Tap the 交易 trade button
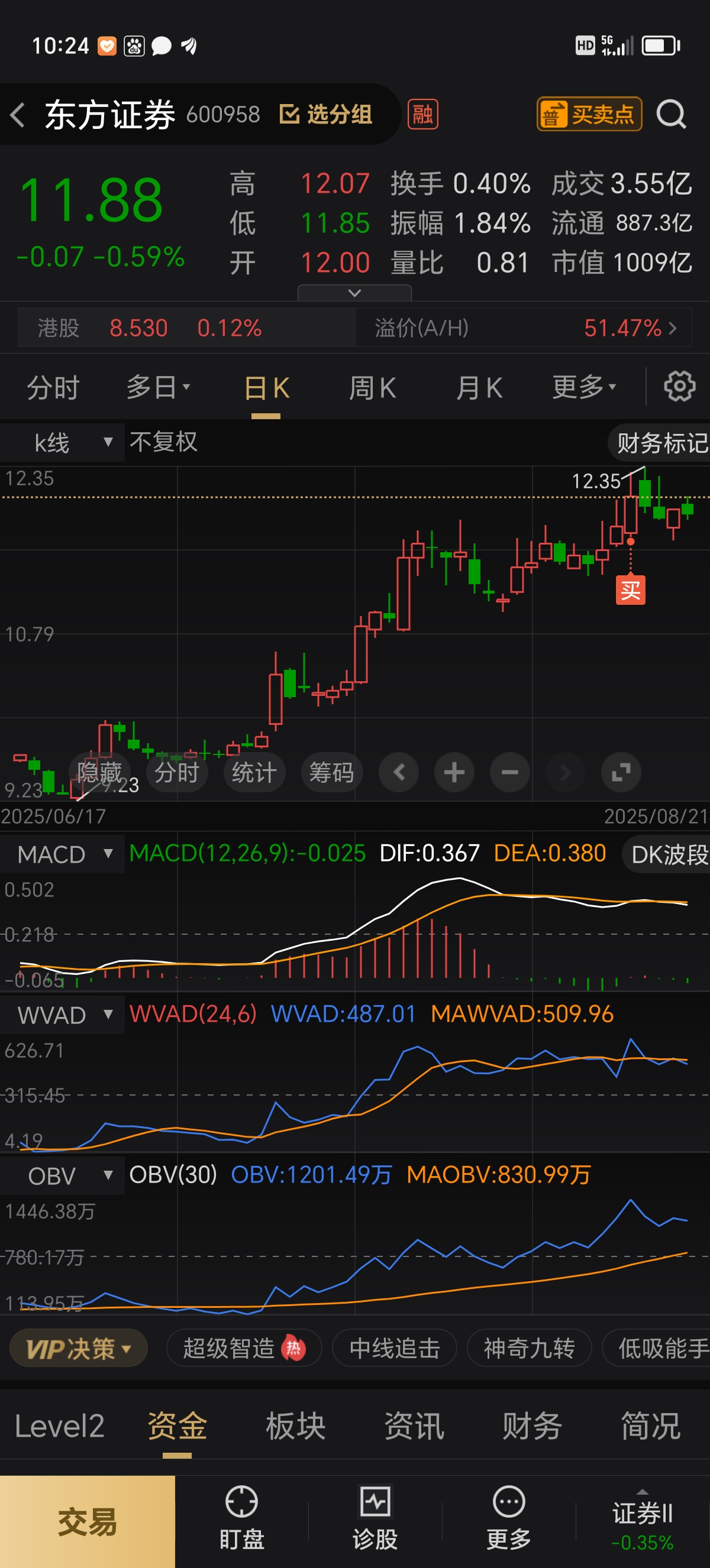710x1568 pixels. [x=88, y=1522]
